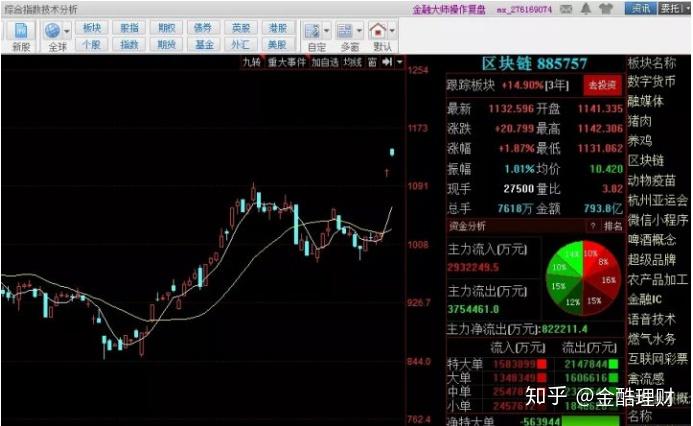Viewport: 693px width, 426px height.
Task: Select the 期权 toolbar button
Action: click(x=167, y=28)
